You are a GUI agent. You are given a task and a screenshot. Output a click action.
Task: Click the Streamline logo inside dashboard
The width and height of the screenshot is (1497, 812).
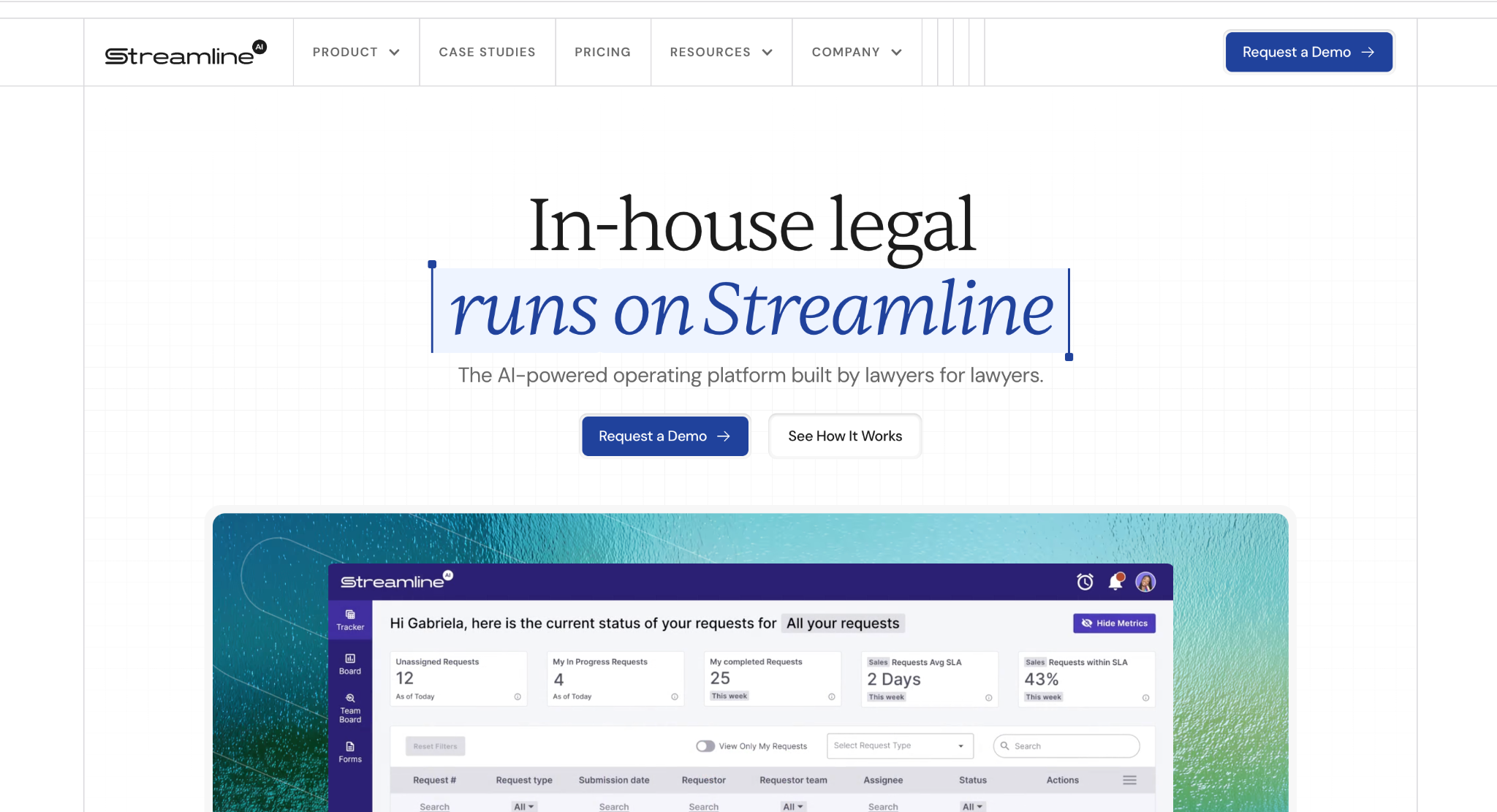pyautogui.click(x=397, y=580)
